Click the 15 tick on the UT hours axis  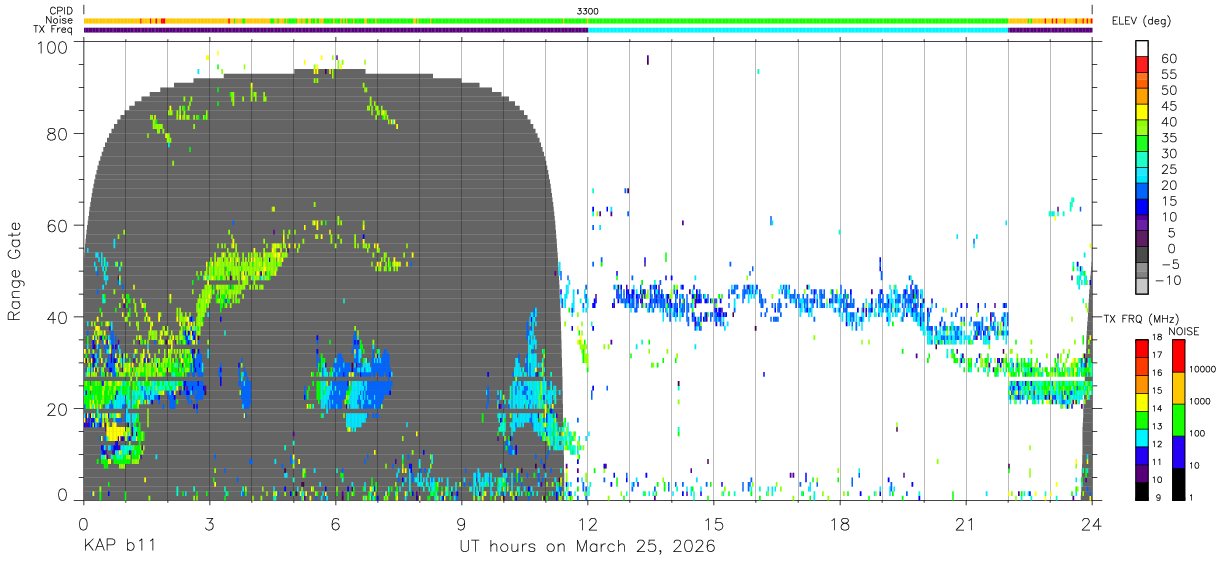click(x=713, y=523)
